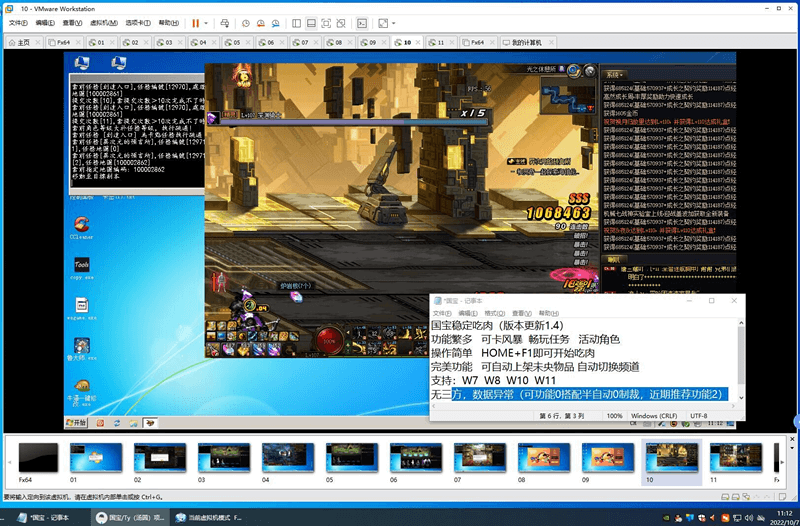Click the stretch guest display icon
Screen dimensions: 800x526
tap(383, 23)
